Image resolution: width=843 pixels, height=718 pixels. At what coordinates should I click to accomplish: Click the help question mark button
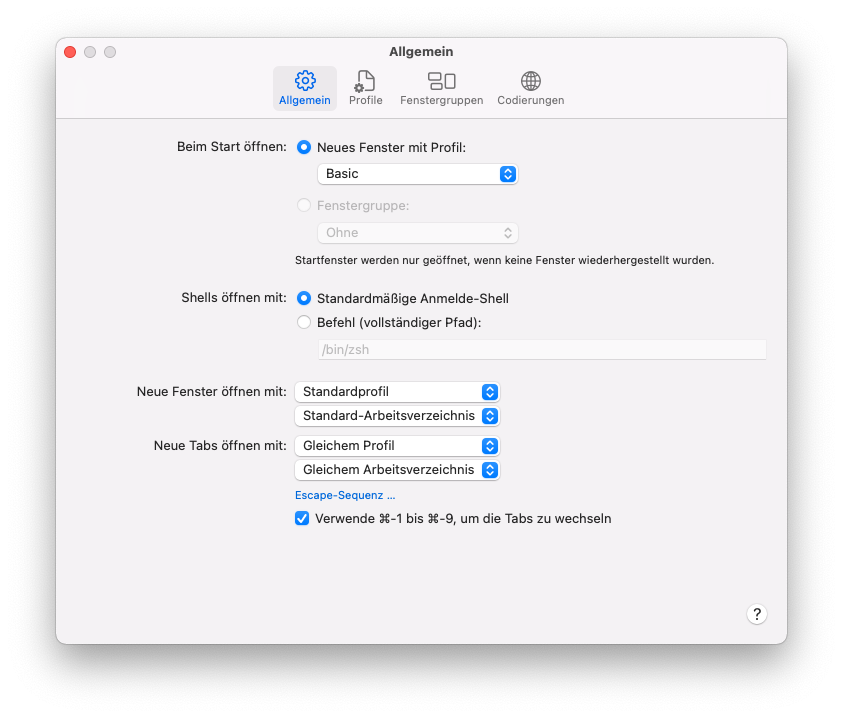tap(757, 614)
